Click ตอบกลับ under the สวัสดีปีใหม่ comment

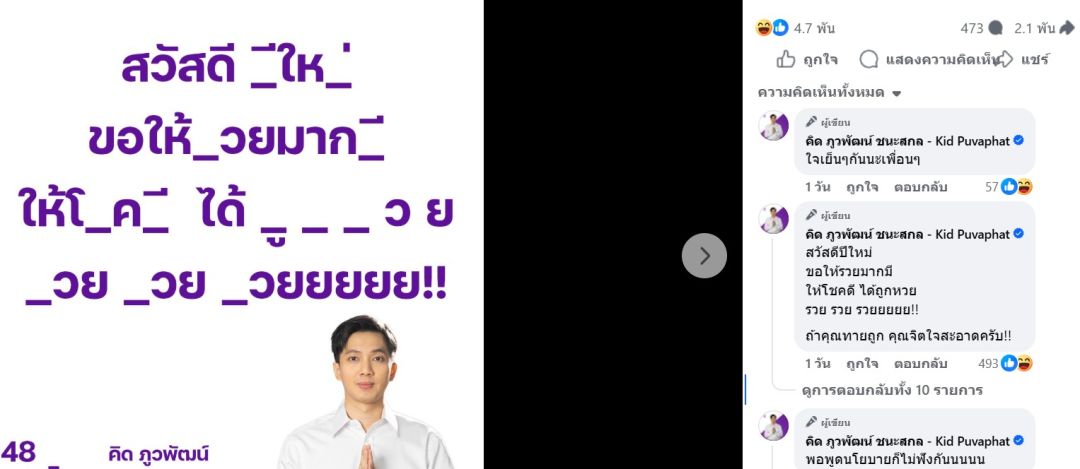pos(920,363)
